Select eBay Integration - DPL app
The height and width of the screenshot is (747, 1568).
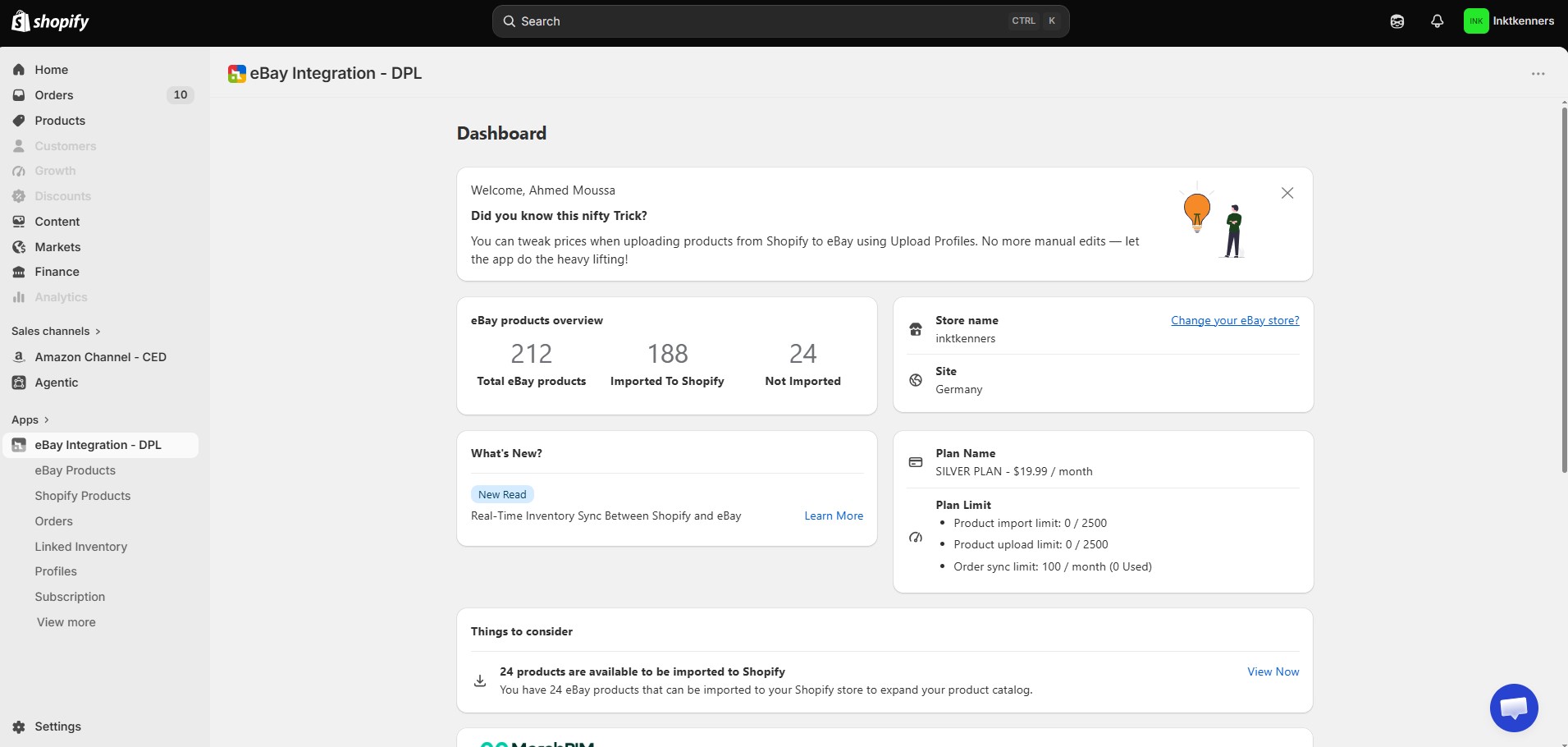click(100, 445)
